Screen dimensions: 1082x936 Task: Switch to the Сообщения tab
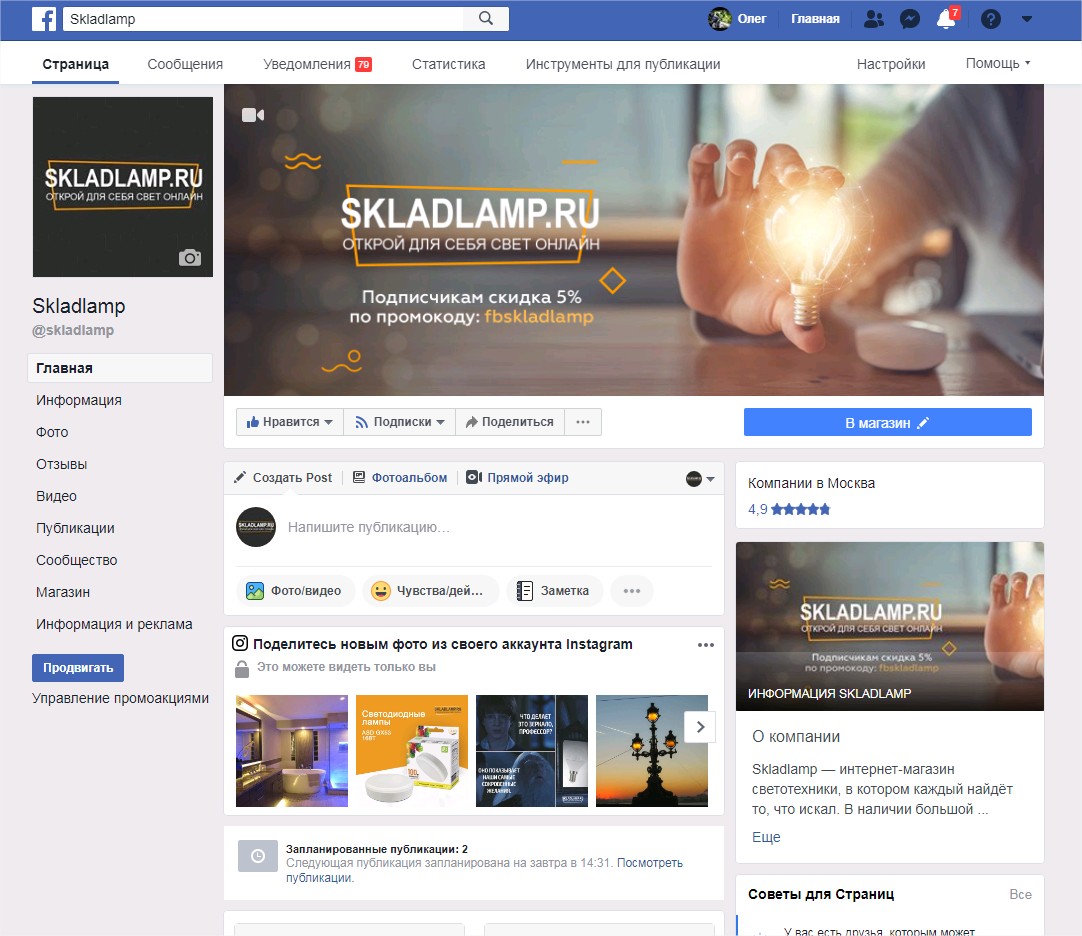pyautogui.click(x=185, y=64)
